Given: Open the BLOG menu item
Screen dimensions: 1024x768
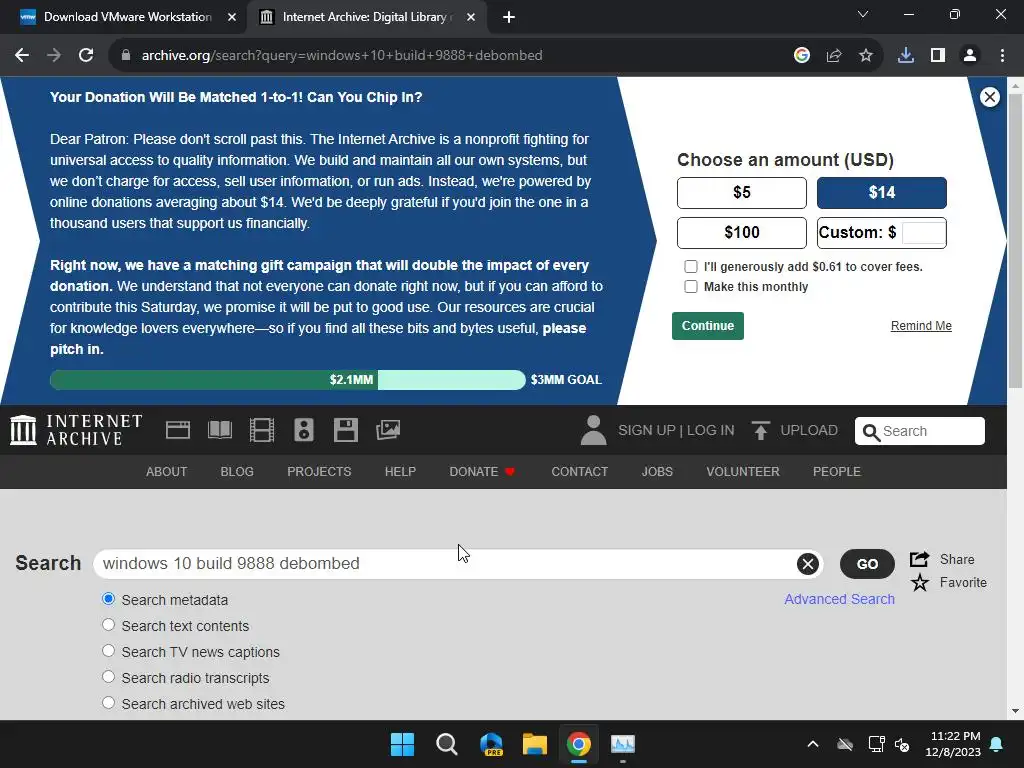Looking at the screenshot, I should pos(236,472).
